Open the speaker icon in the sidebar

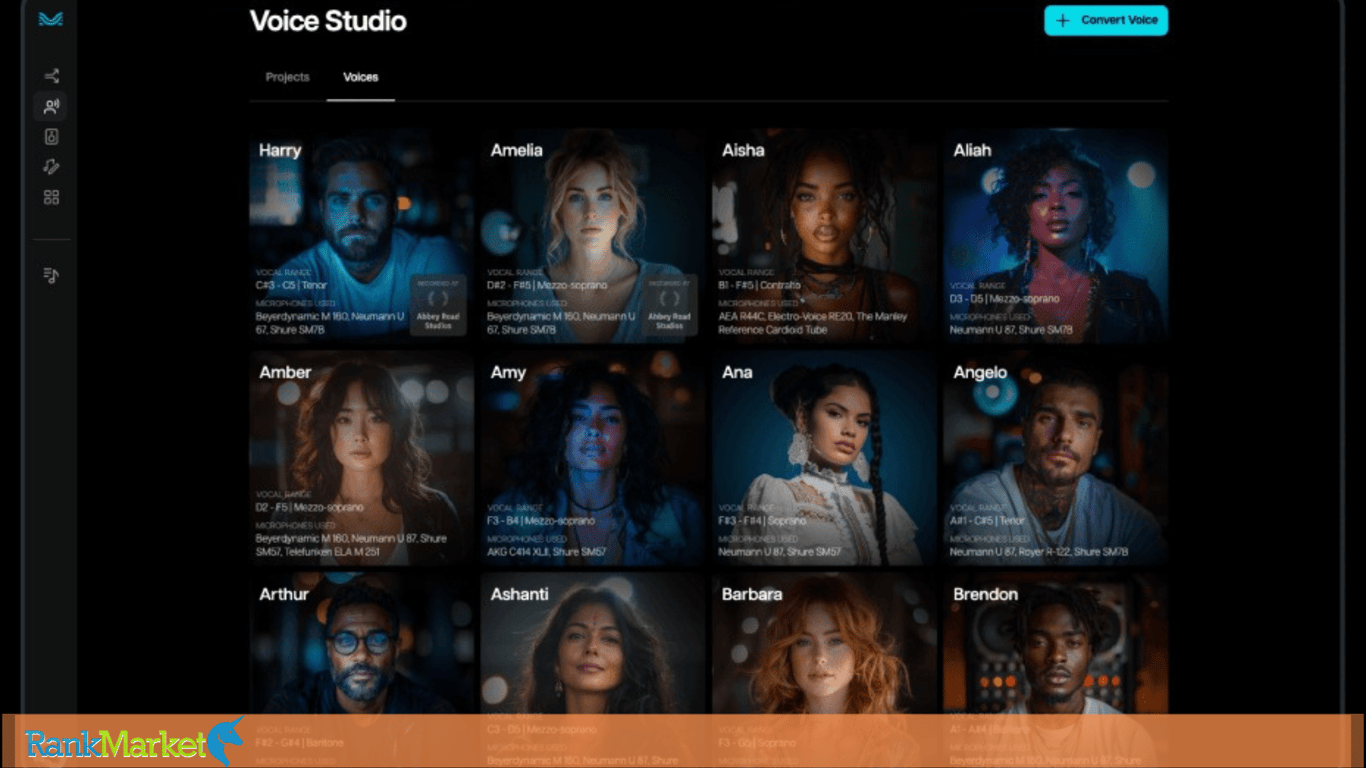(x=51, y=137)
